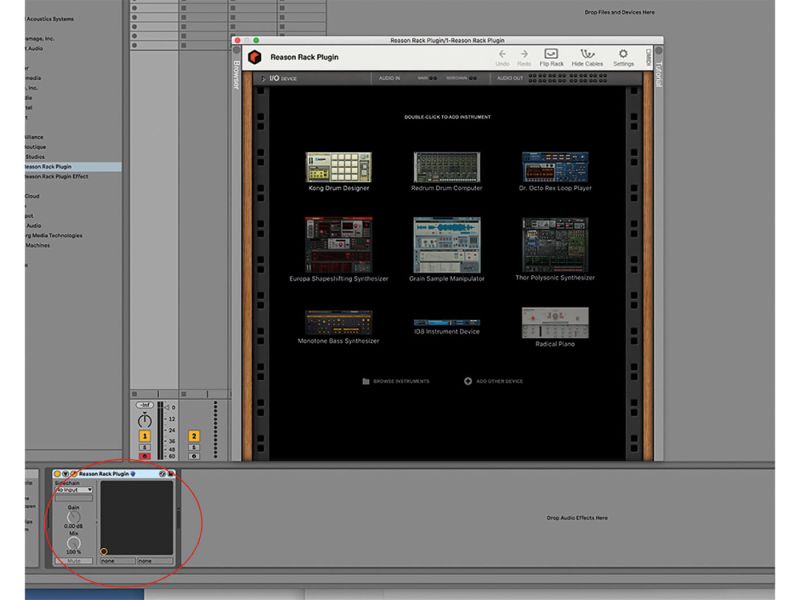Click the Mix knob on the plugin device
This screenshot has height=600, width=800.
(x=73, y=542)
